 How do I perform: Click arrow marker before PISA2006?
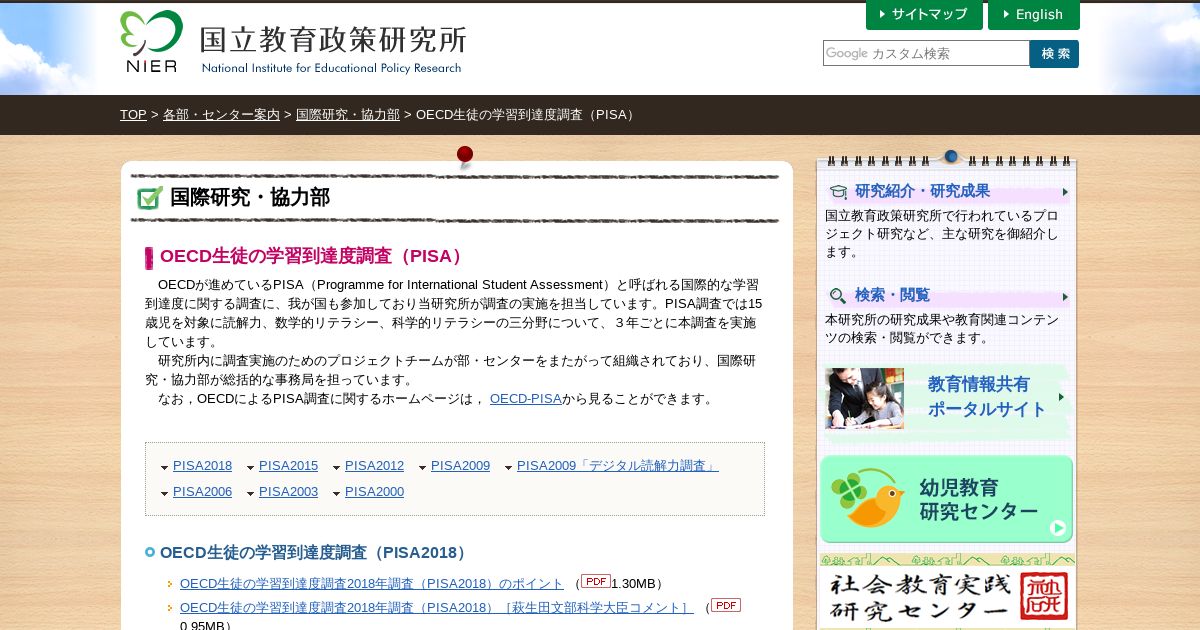pos(164,493)
